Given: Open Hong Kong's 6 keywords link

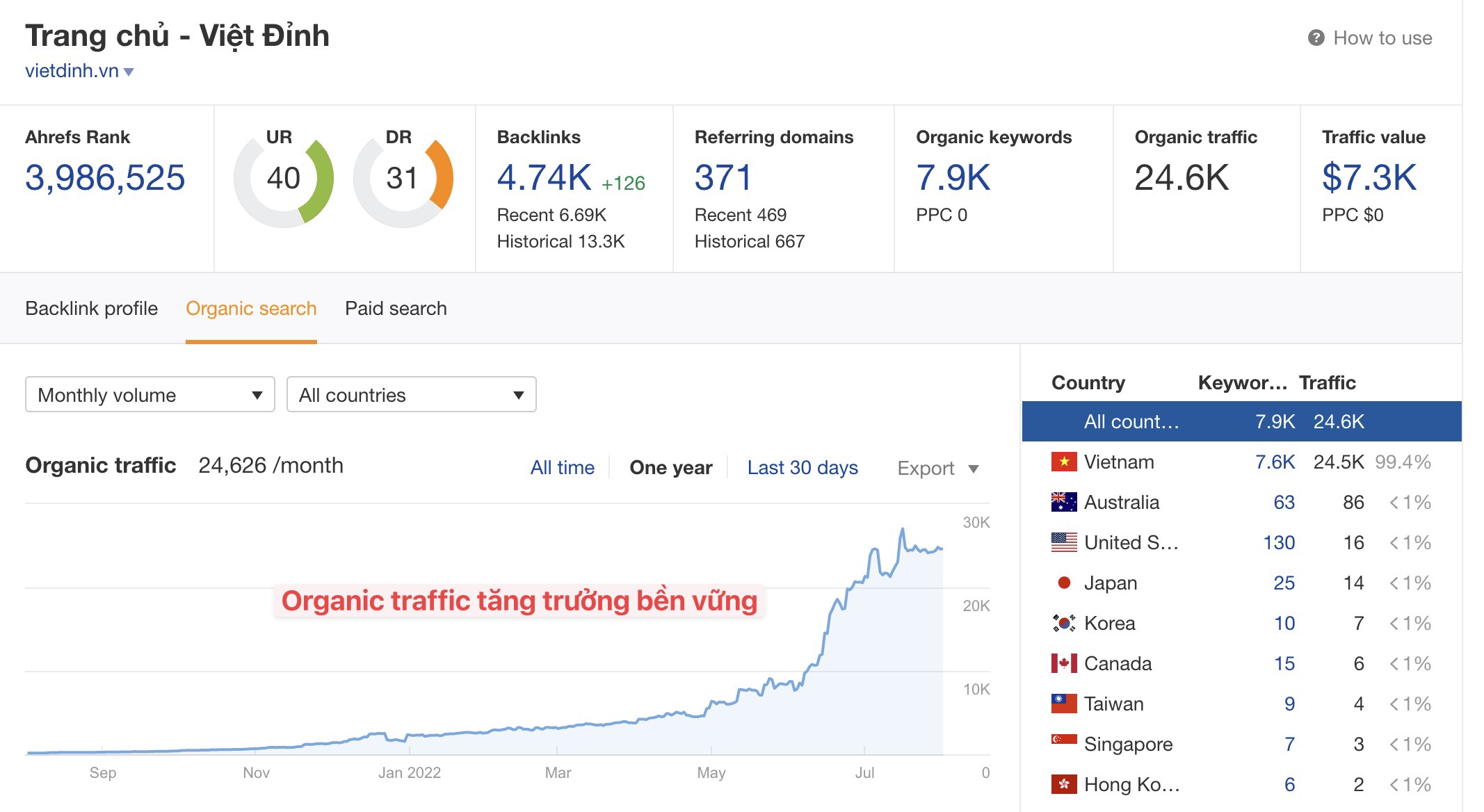Looking at the screenshot, I should tap(1289, 784).
